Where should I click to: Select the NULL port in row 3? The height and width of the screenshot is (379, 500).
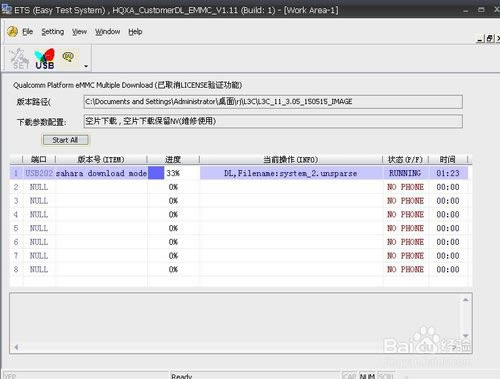click(x=39, y=201)
